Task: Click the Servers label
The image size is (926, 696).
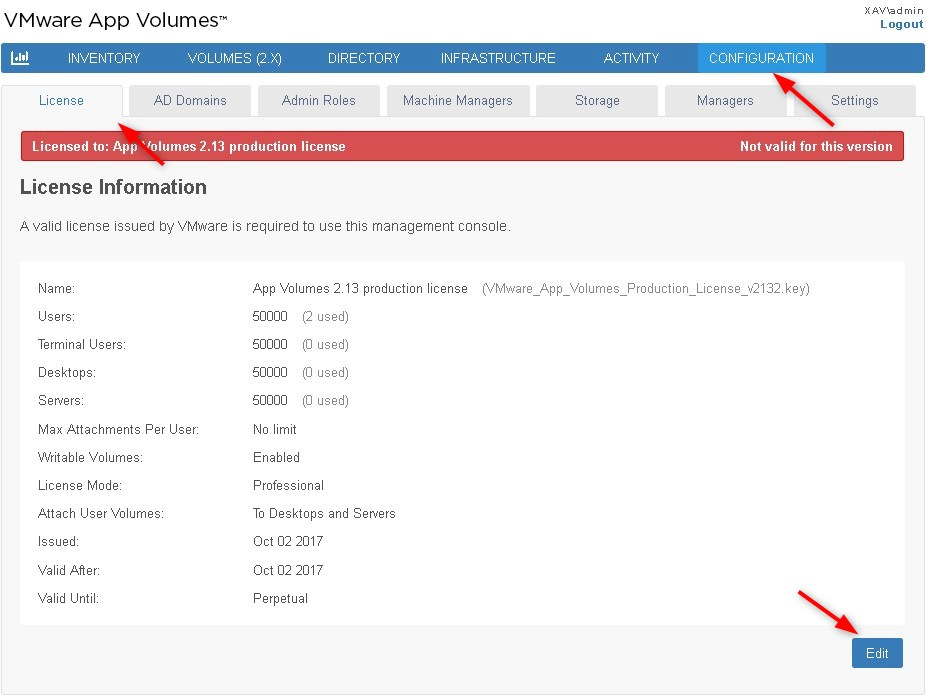Action: click(x=61, y=400)
